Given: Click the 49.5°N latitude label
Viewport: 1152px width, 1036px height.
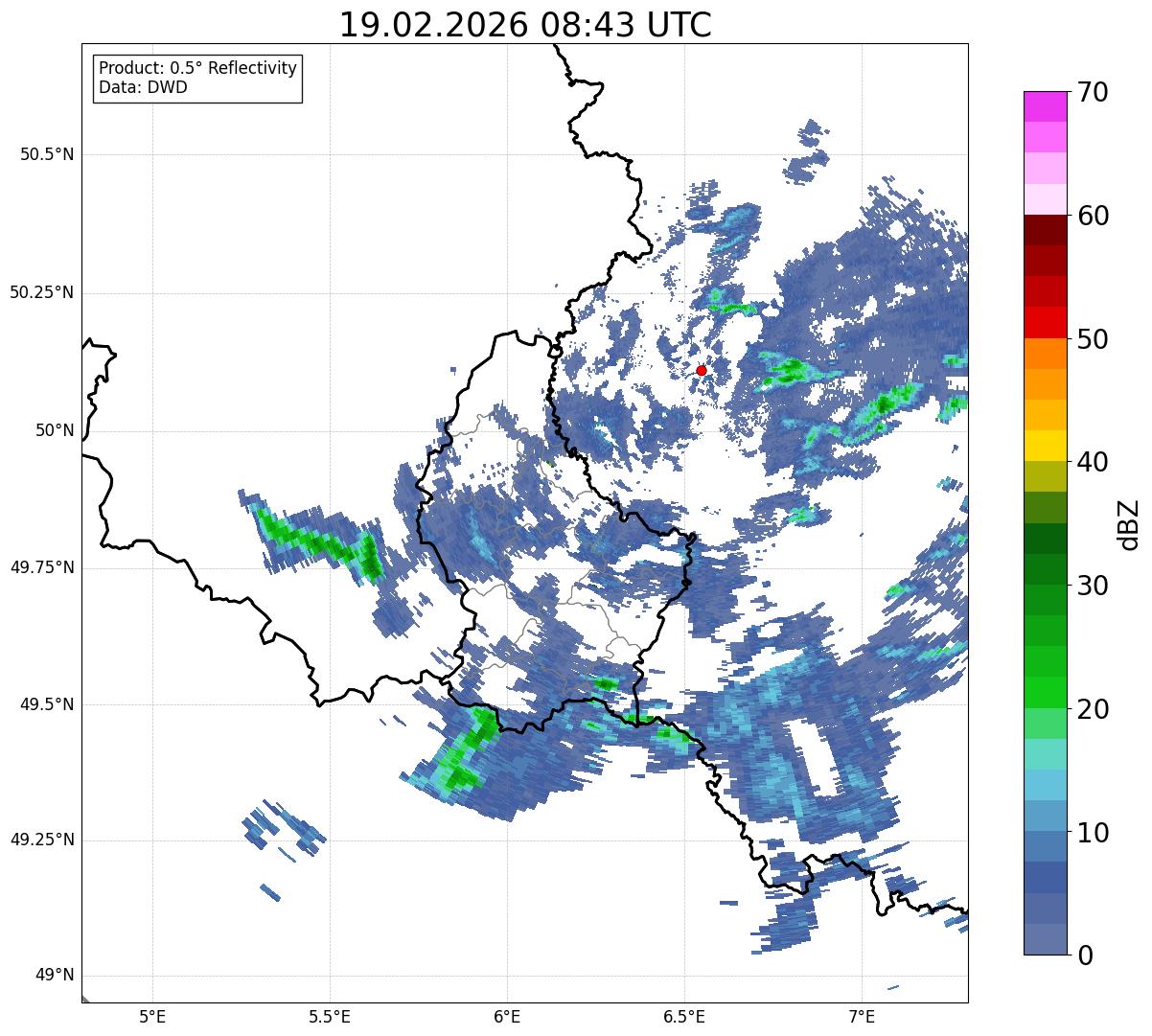Looking at the screenshot, I should [x=47, y=704].
